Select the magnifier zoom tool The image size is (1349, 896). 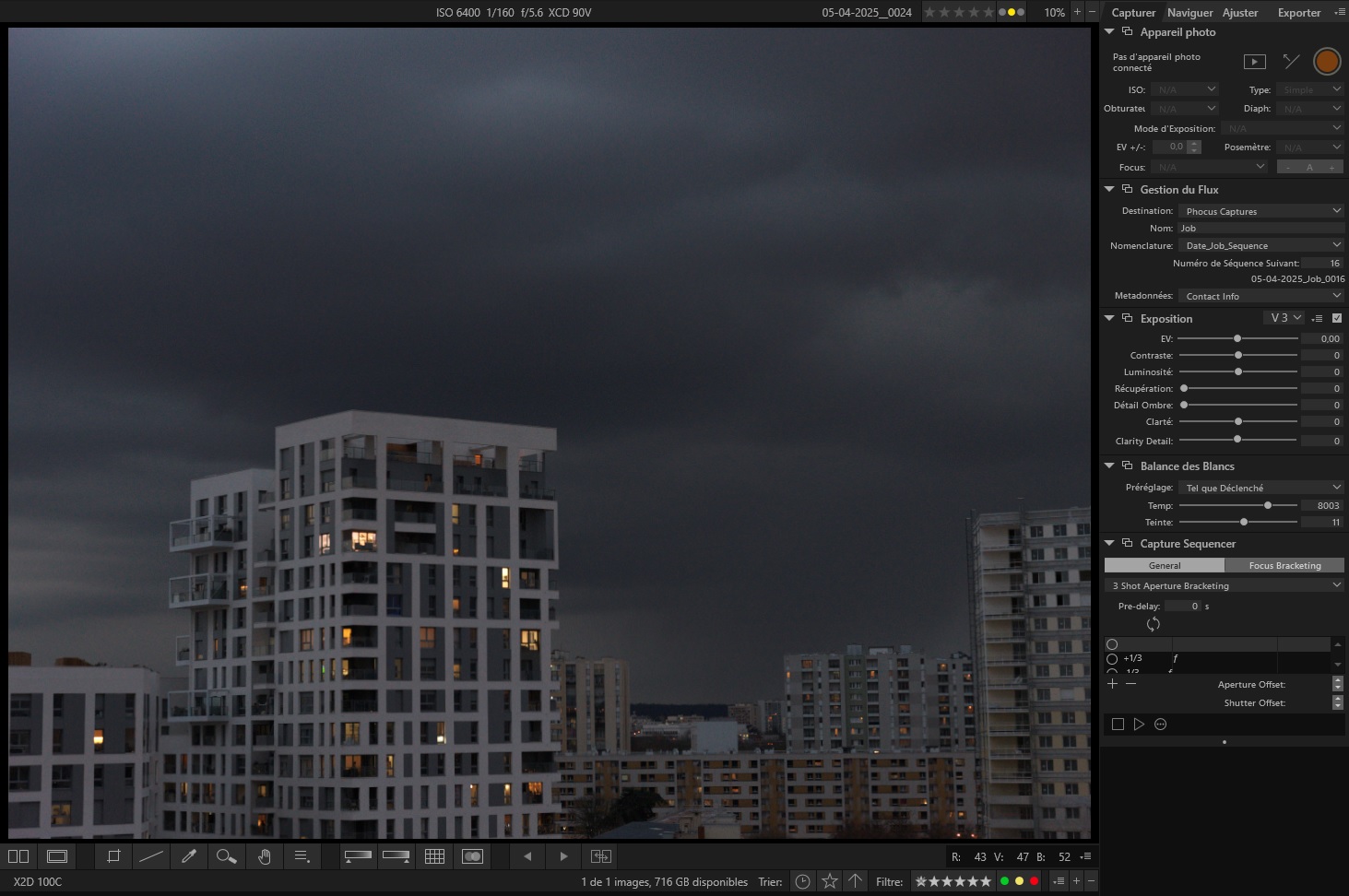point(226,856)
